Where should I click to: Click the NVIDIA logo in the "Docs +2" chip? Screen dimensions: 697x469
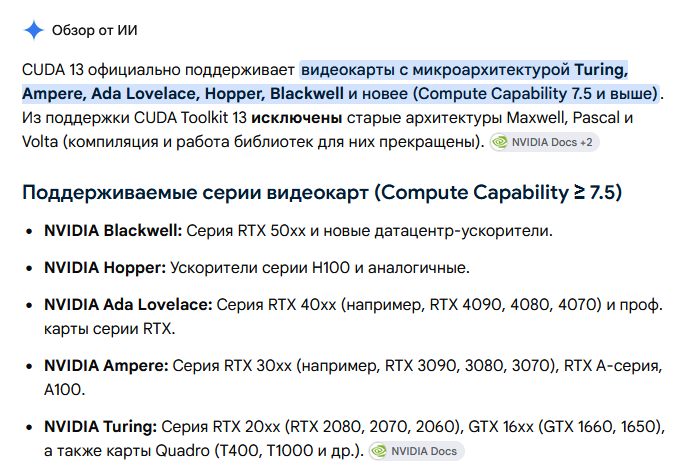[x=500, y=142]
